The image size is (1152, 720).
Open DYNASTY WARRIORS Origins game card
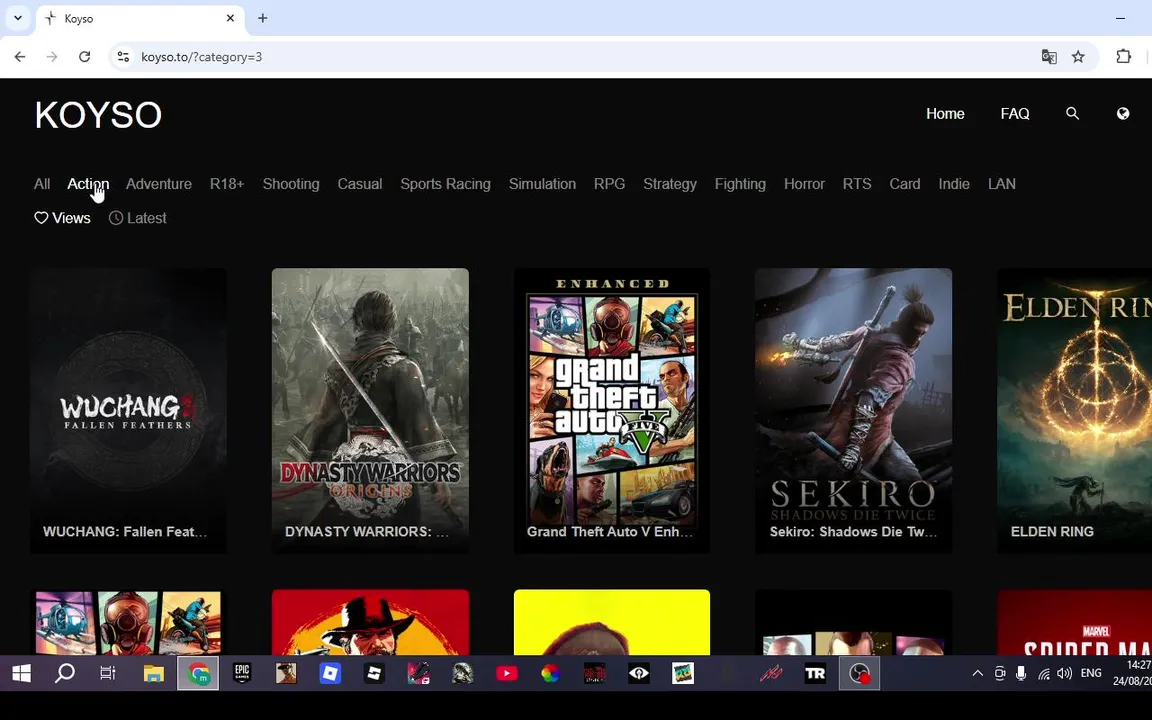pyautogui.click(x=370, y=410)
